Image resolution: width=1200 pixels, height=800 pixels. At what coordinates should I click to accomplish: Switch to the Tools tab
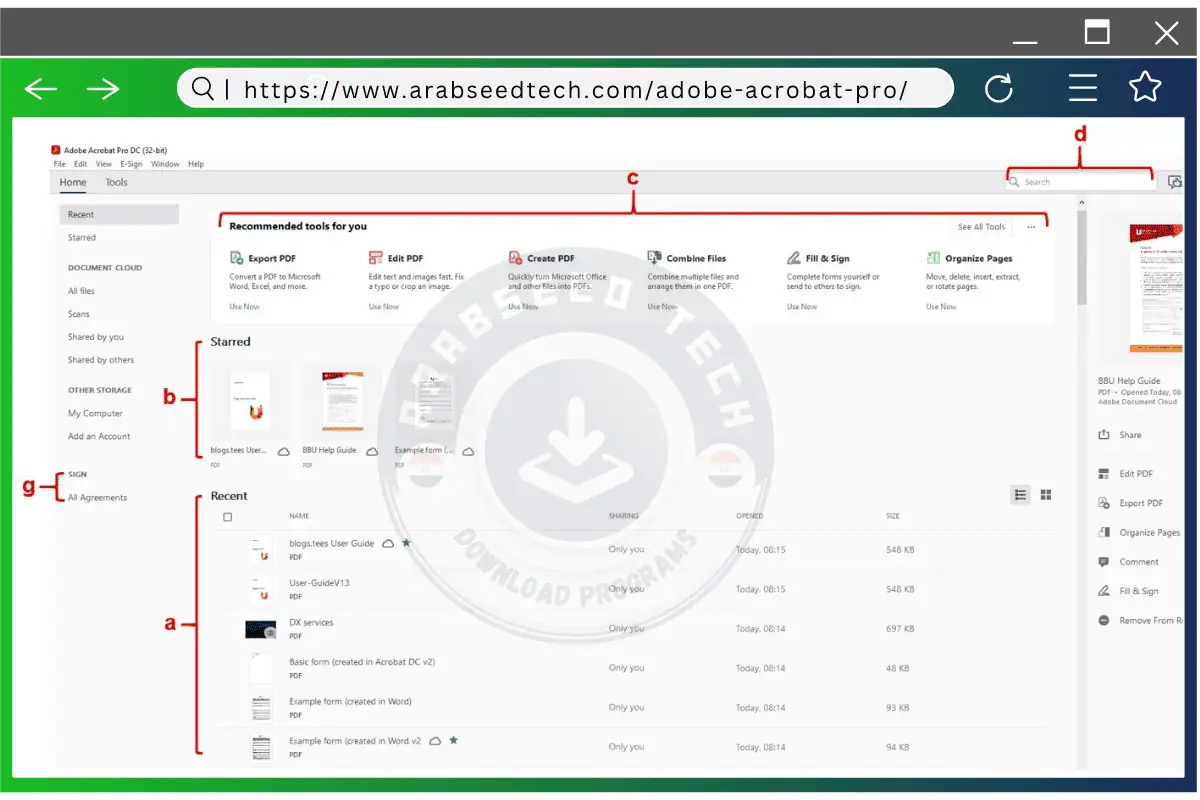pos(116,182)
